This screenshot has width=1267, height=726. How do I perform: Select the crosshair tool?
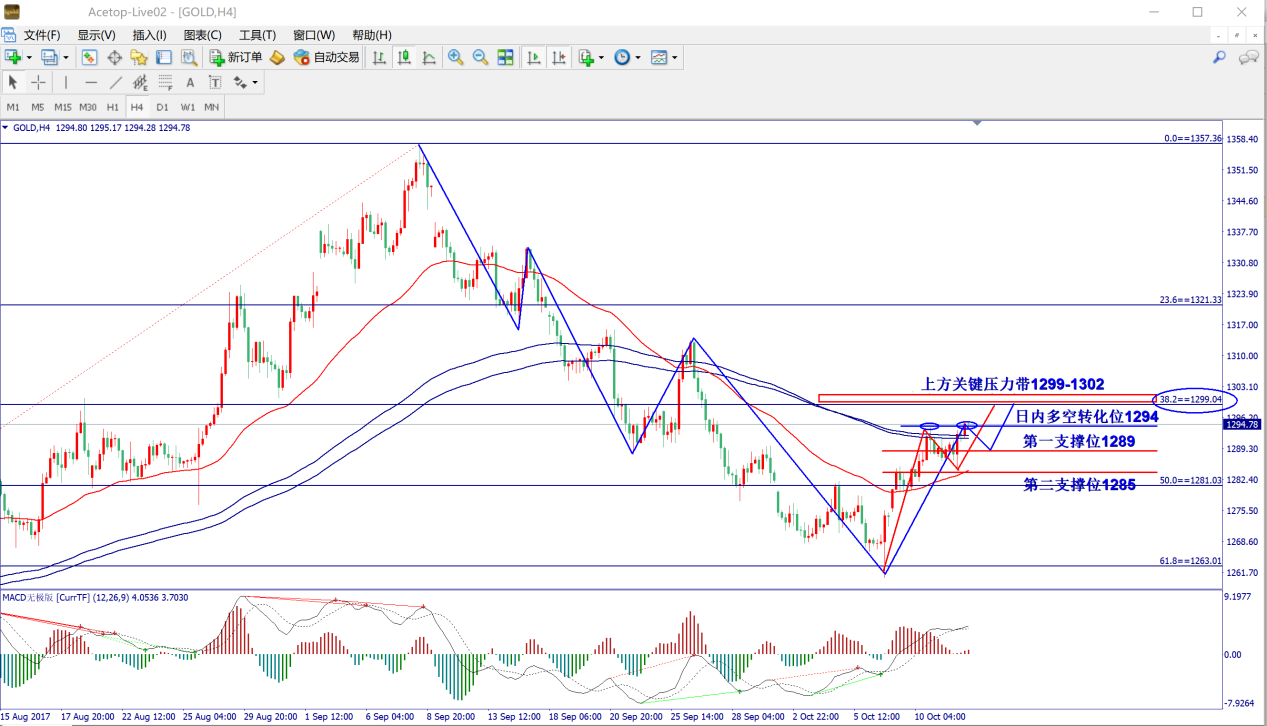point(38,82)
